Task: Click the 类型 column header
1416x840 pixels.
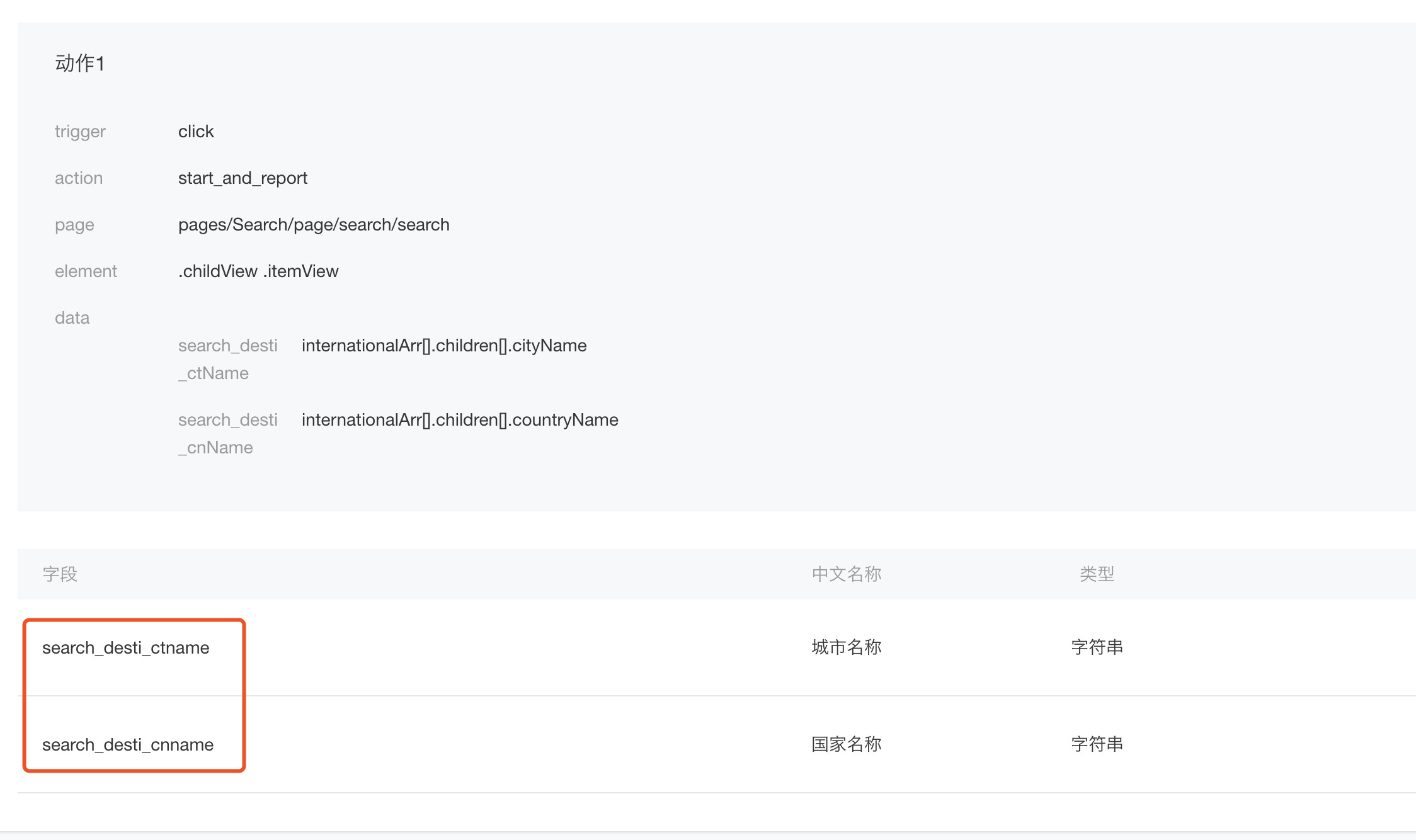Action: 1097,574
